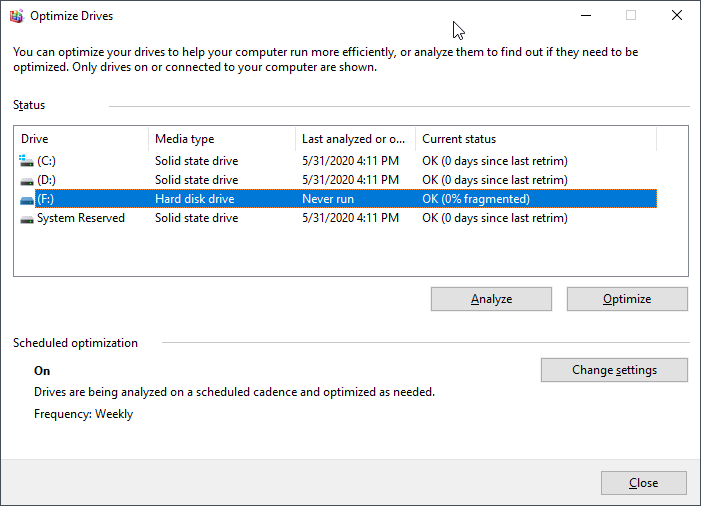Sort by the Drive column header

point(80,139)
